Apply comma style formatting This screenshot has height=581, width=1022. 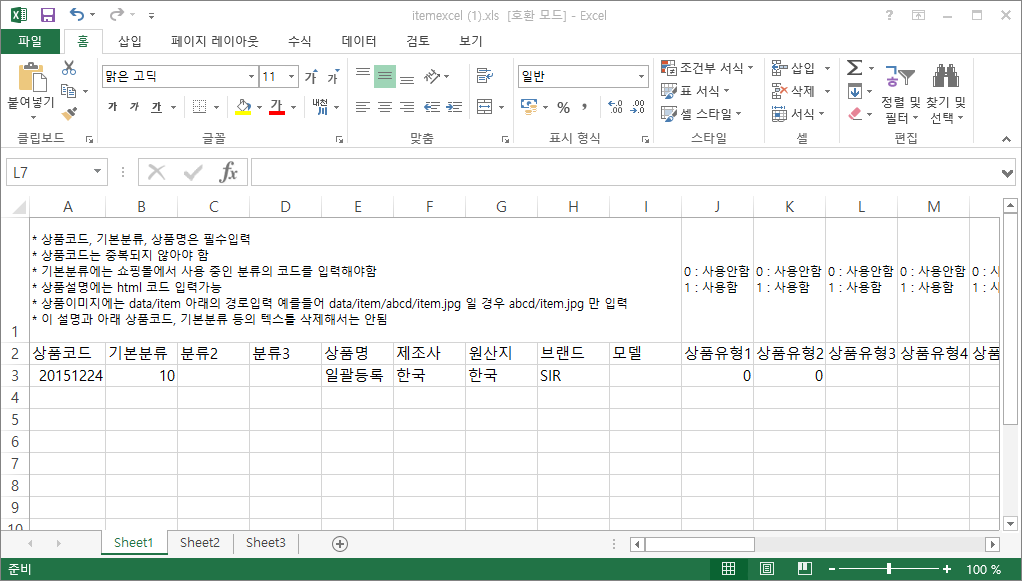(x=585, y=107)
